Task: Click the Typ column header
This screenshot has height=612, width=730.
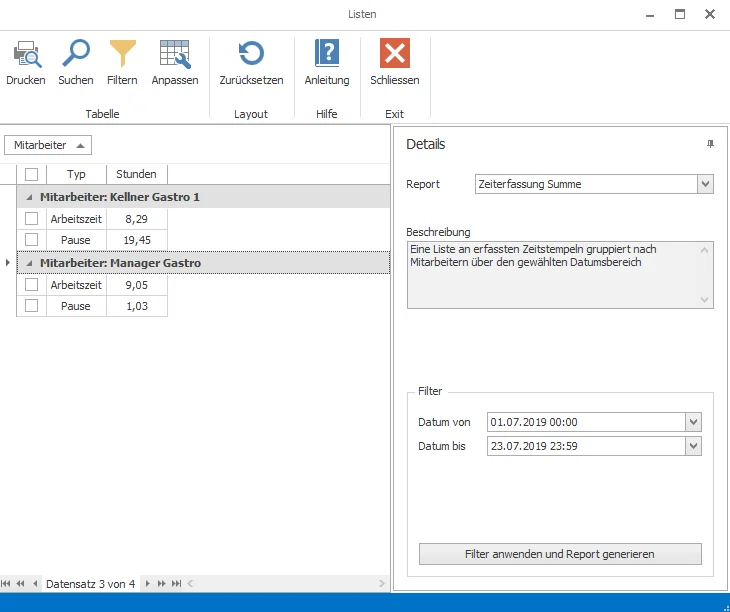Action: point(76,174)
